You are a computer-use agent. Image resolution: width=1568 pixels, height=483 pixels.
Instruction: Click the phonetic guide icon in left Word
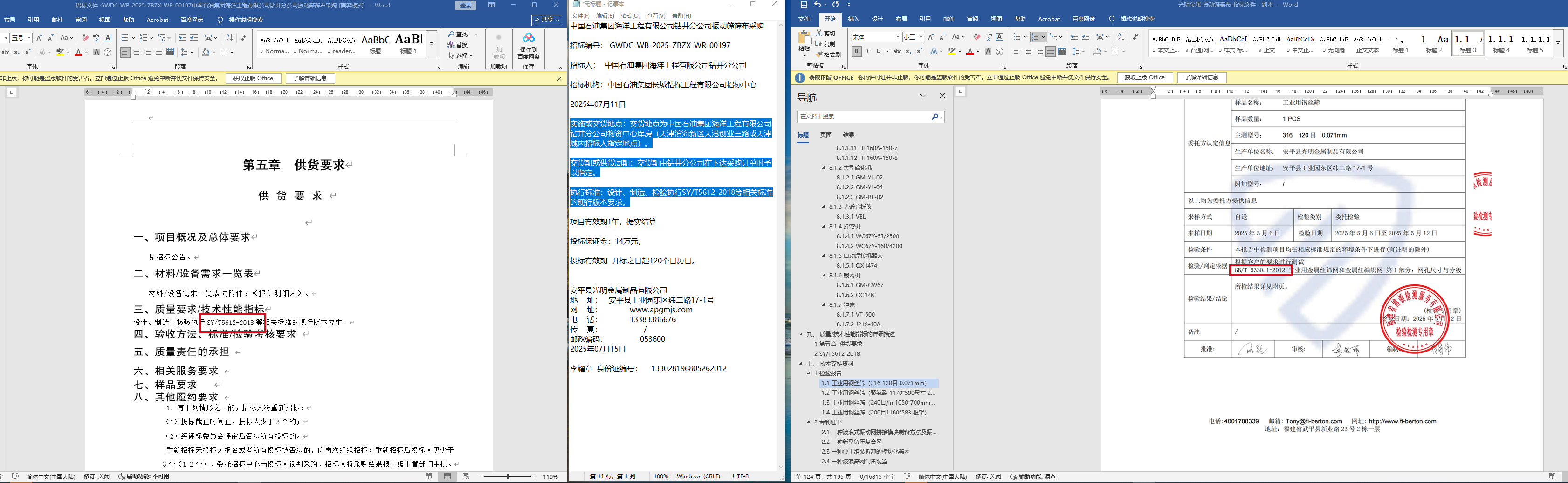tap(97, 38)
